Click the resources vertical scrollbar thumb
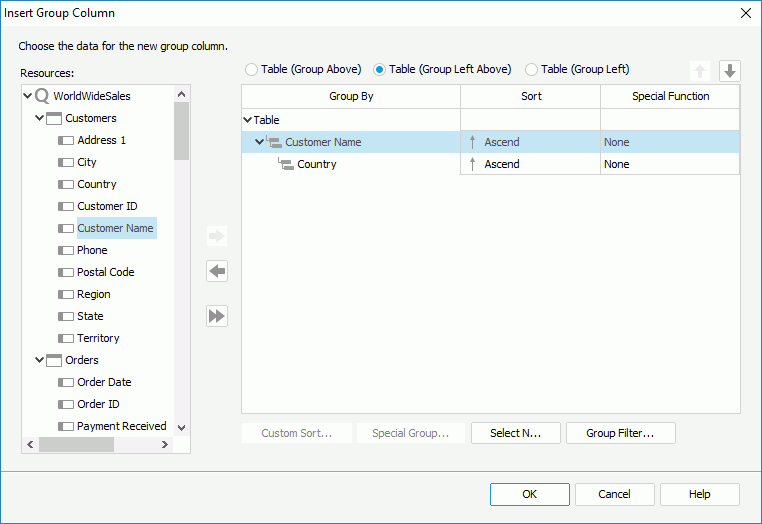Image resolution: width=762 pixels, height=524 pixels. click(182, 131)
